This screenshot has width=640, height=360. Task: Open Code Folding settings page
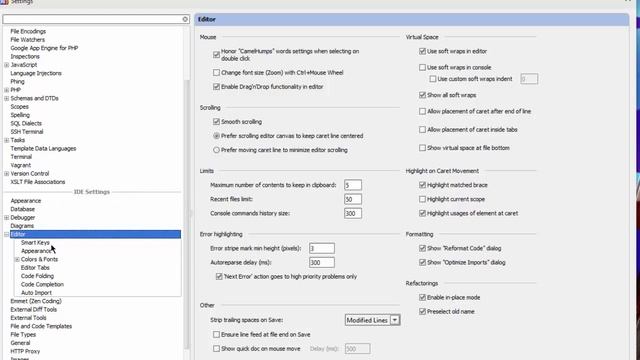tap(37, 276)
